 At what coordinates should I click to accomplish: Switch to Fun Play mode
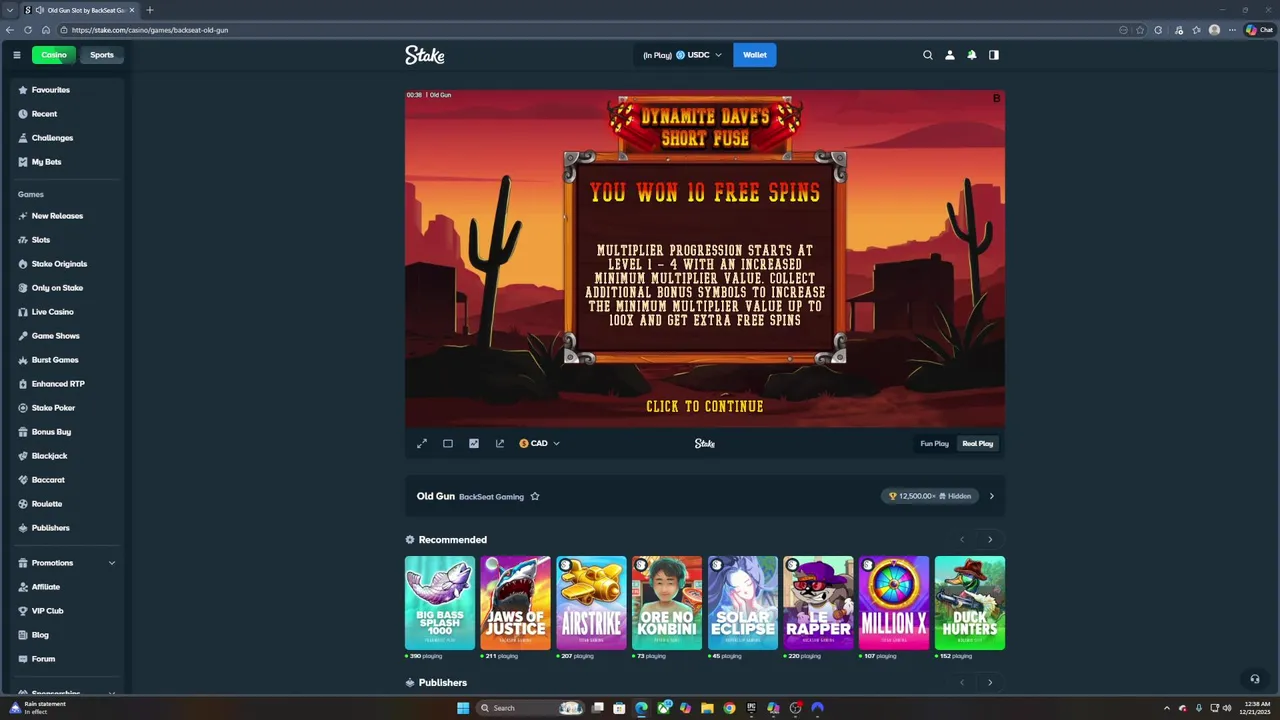tap(934, 443)
